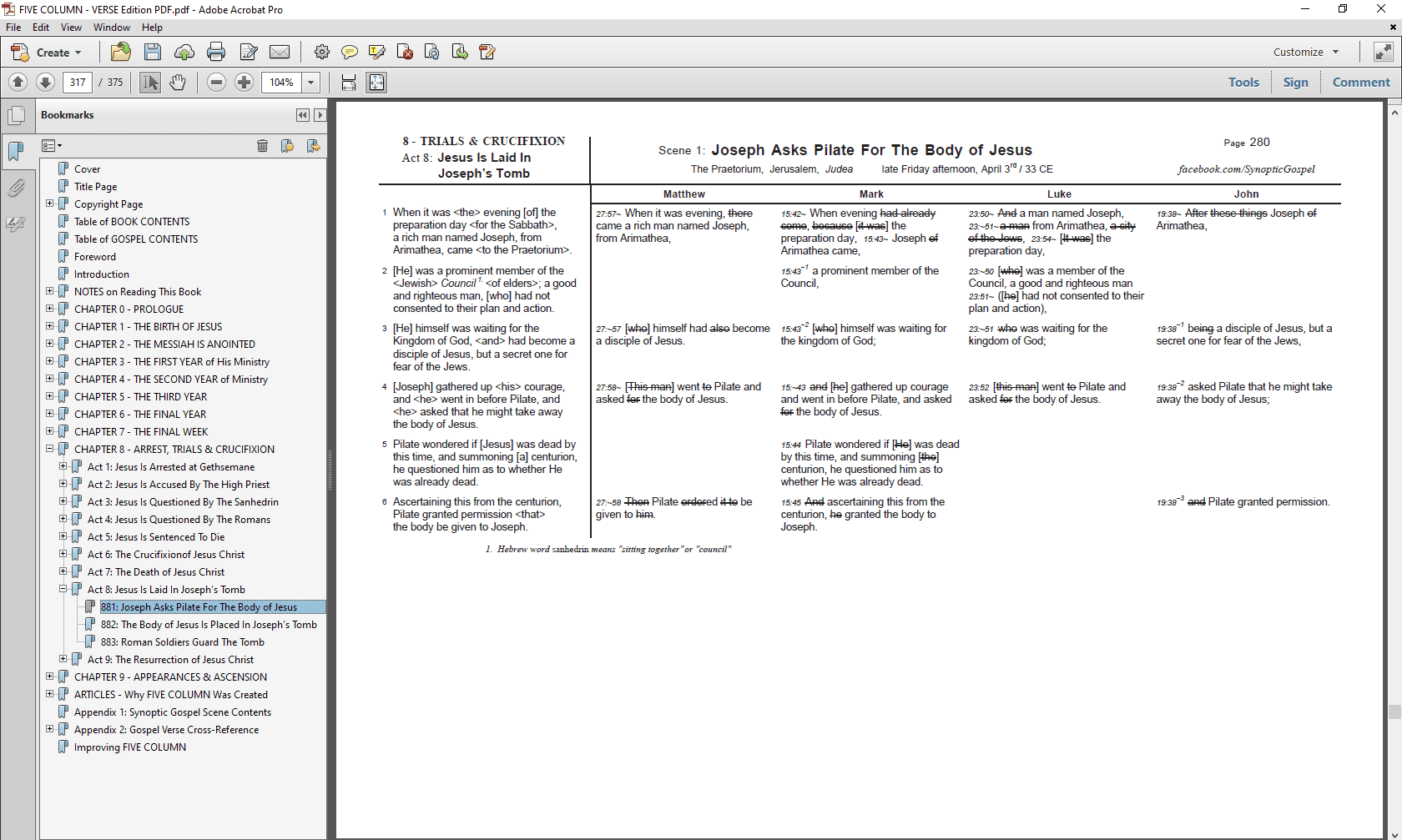Expand Act 9: The Resurrection node
Viewport: 1402px width, 840px height.
[x=63, y=659]
